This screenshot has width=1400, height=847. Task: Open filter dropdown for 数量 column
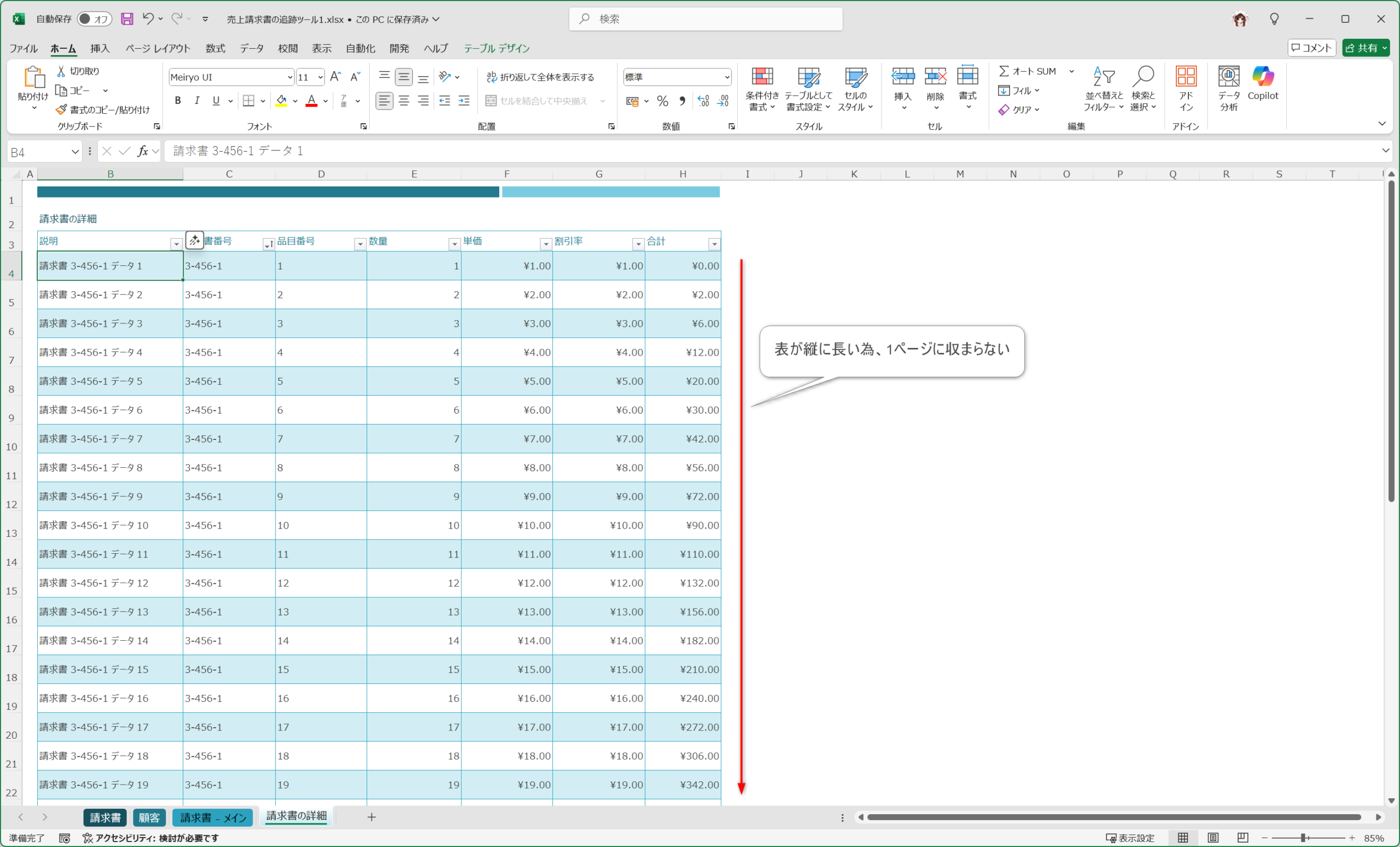click(454, 244)
